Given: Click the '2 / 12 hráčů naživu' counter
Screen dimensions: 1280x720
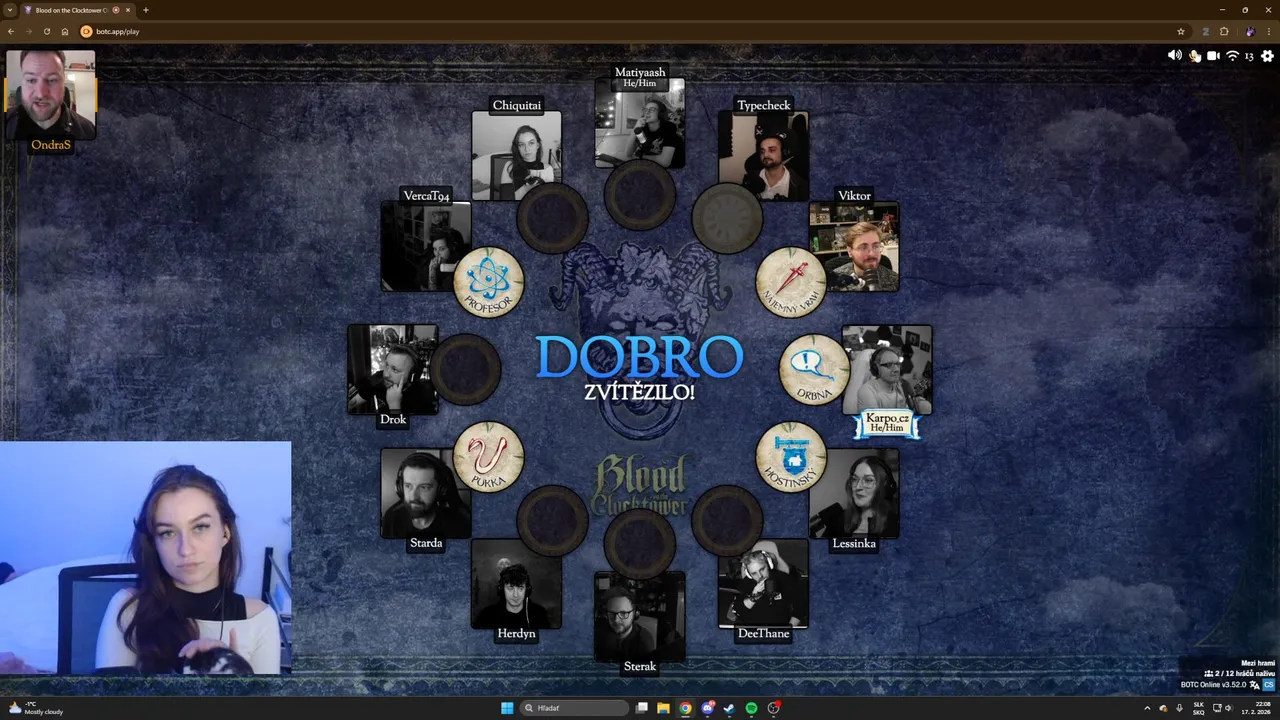Looking at the screenshot, I should (1240, 674).
